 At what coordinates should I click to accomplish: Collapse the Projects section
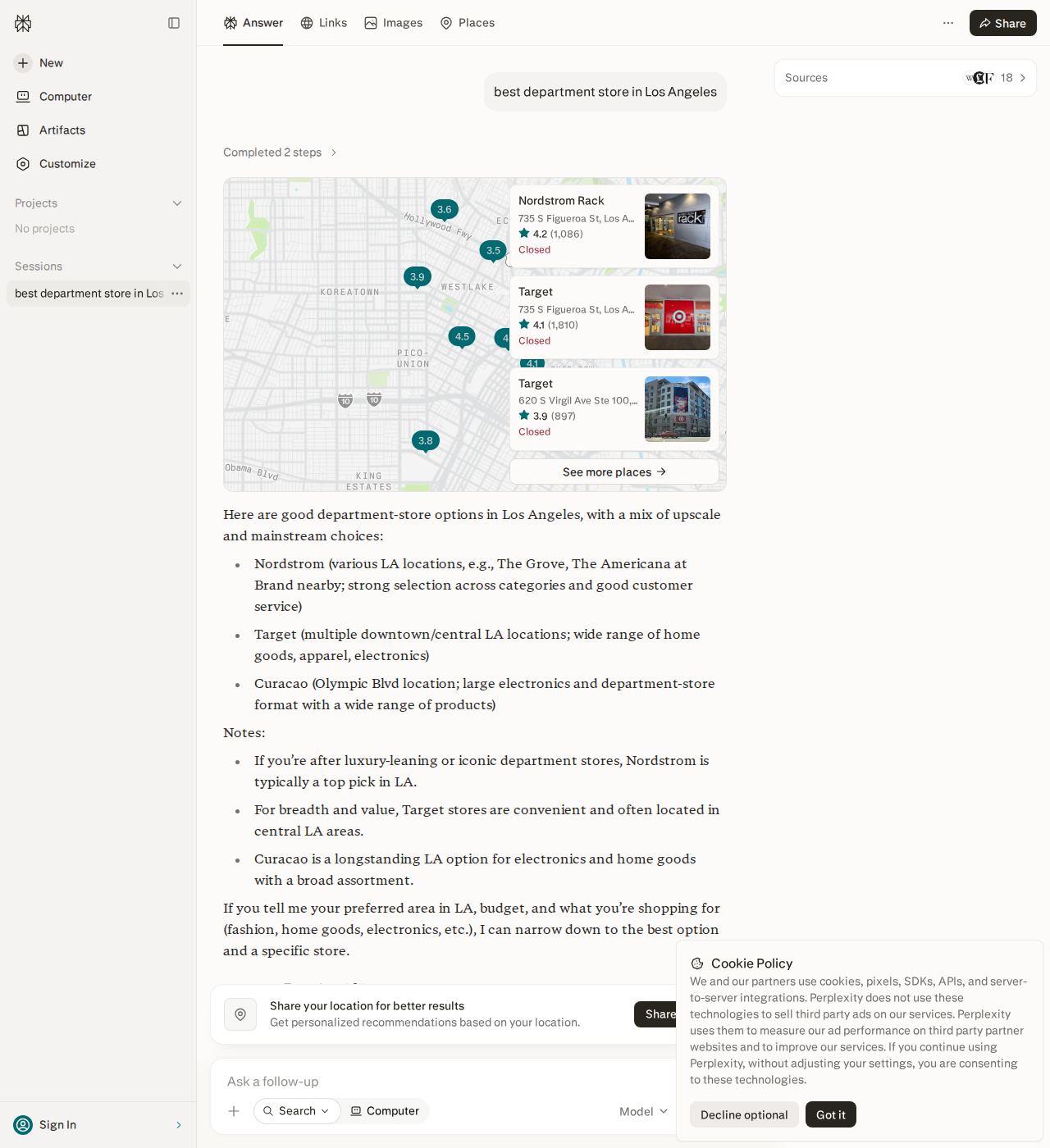pyautogui.click(x=177, y=203)
